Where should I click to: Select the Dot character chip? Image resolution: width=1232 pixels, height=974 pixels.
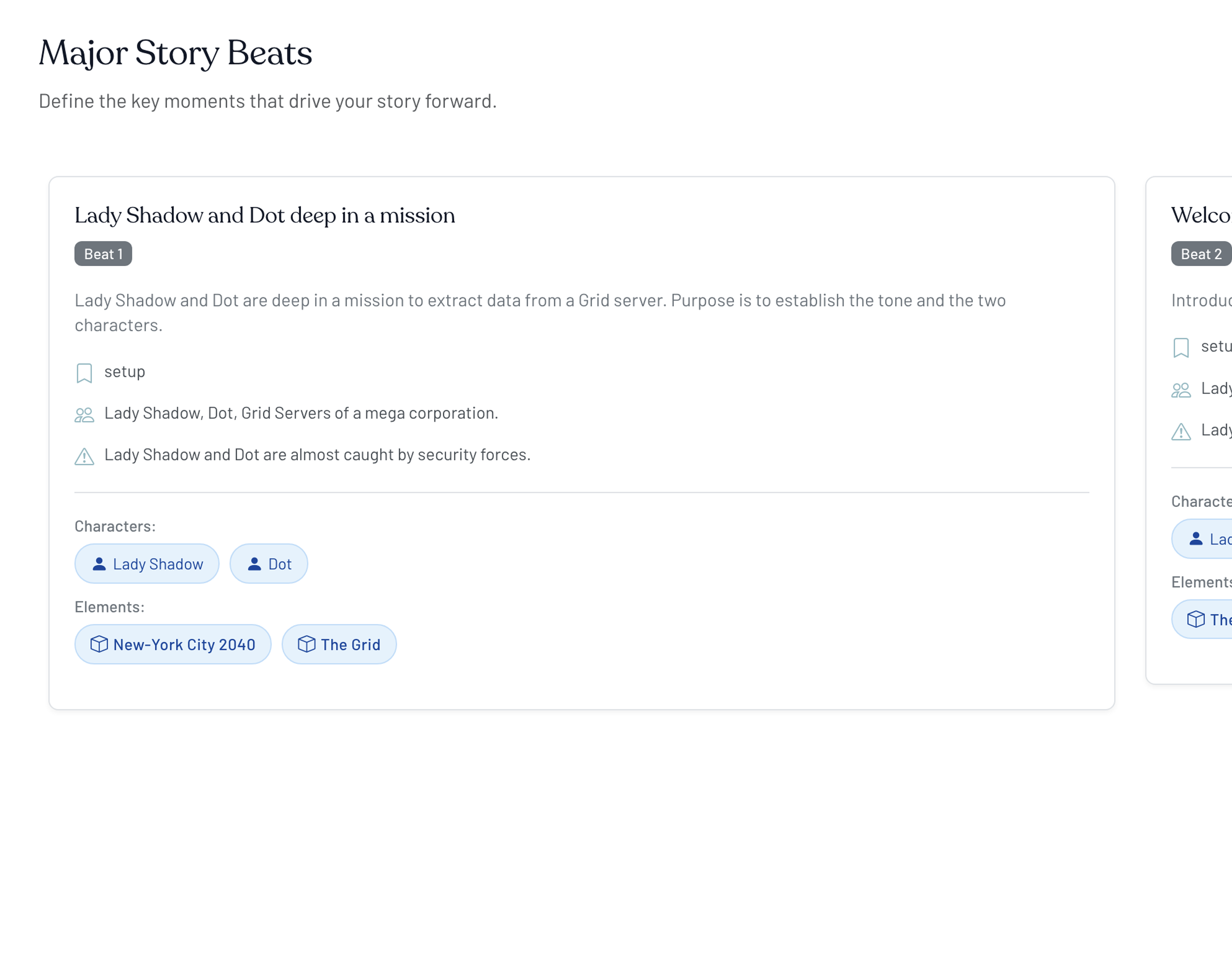click(269, 564)
